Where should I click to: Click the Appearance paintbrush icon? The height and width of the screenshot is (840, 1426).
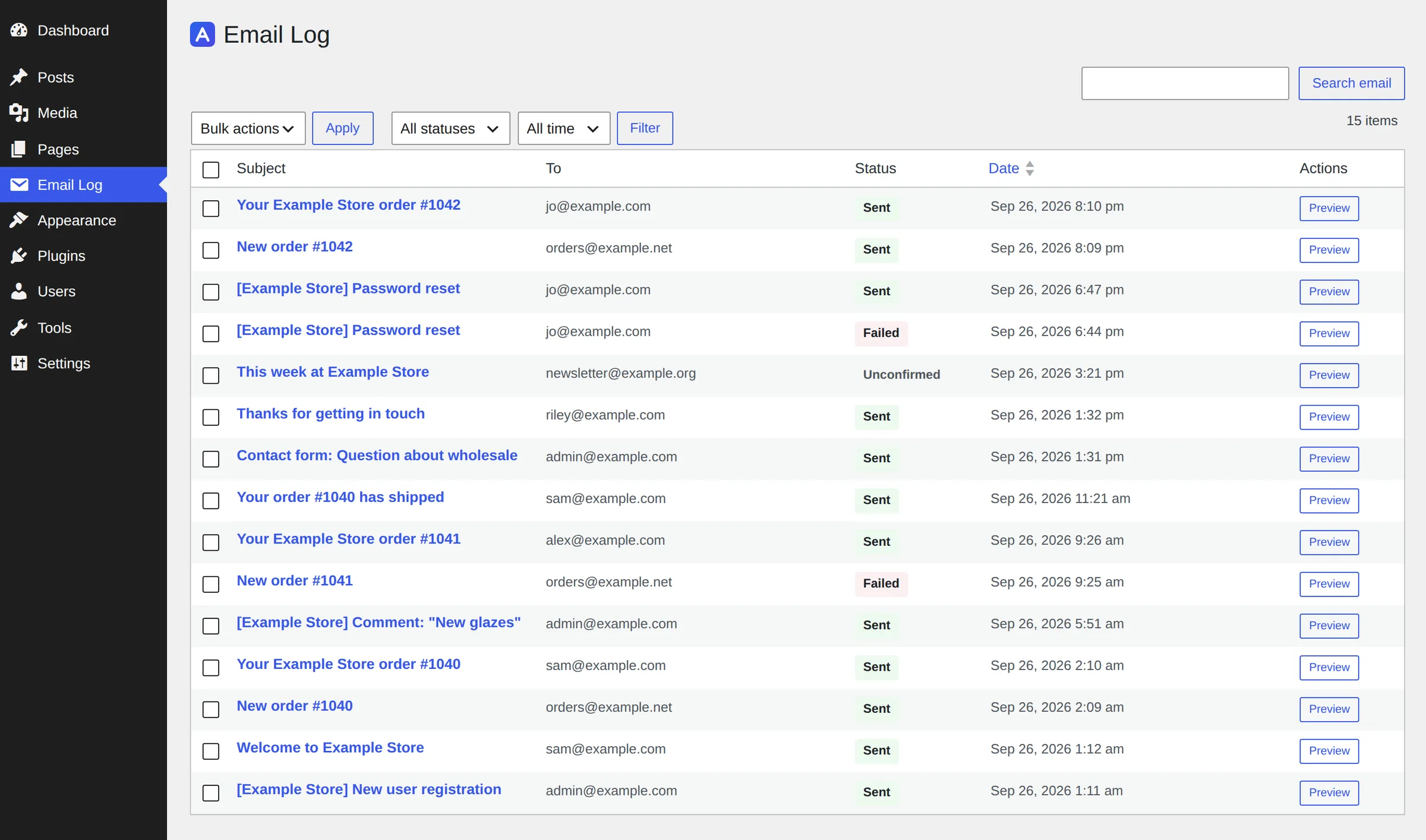point(19,220)
